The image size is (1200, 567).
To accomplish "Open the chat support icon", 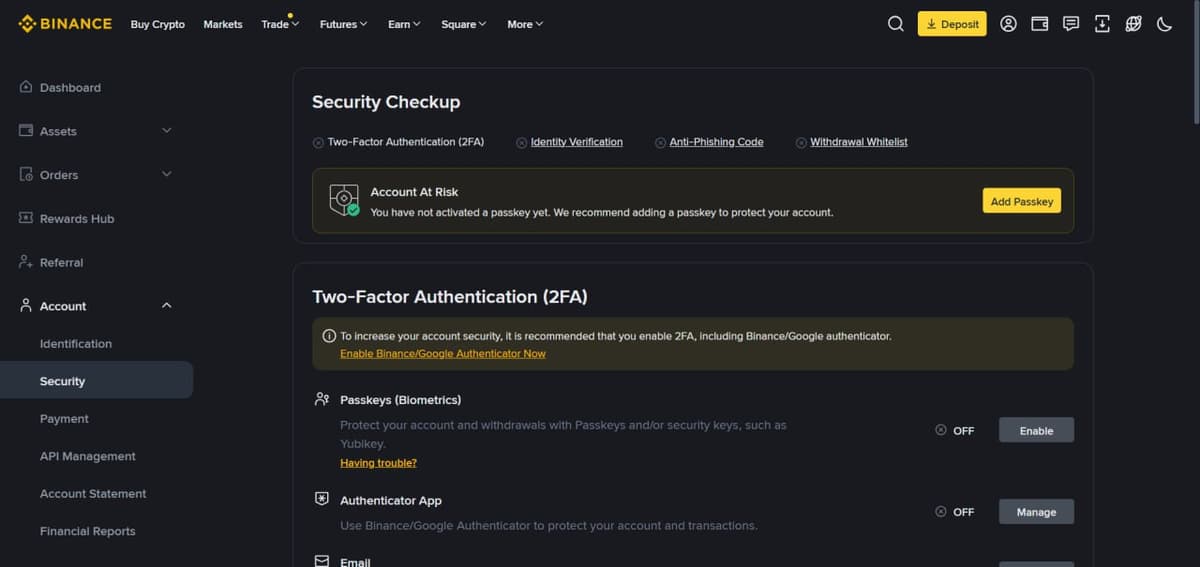I will click(1071, 24).
